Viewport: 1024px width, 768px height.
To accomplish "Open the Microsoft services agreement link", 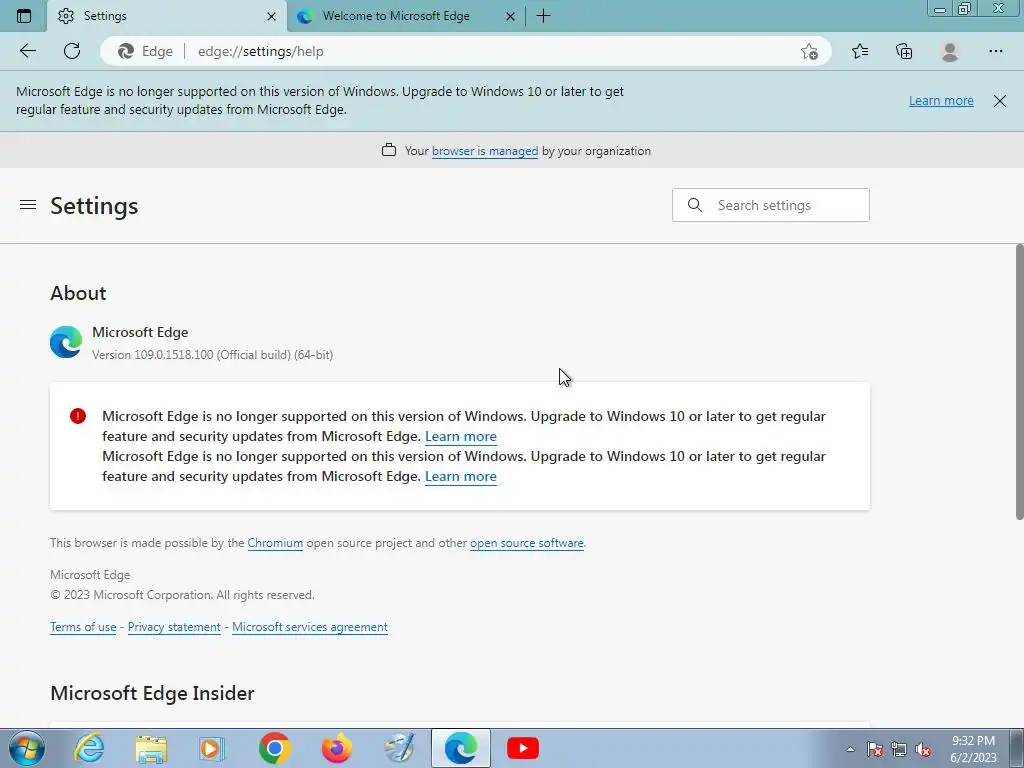I will click(310, 627).
